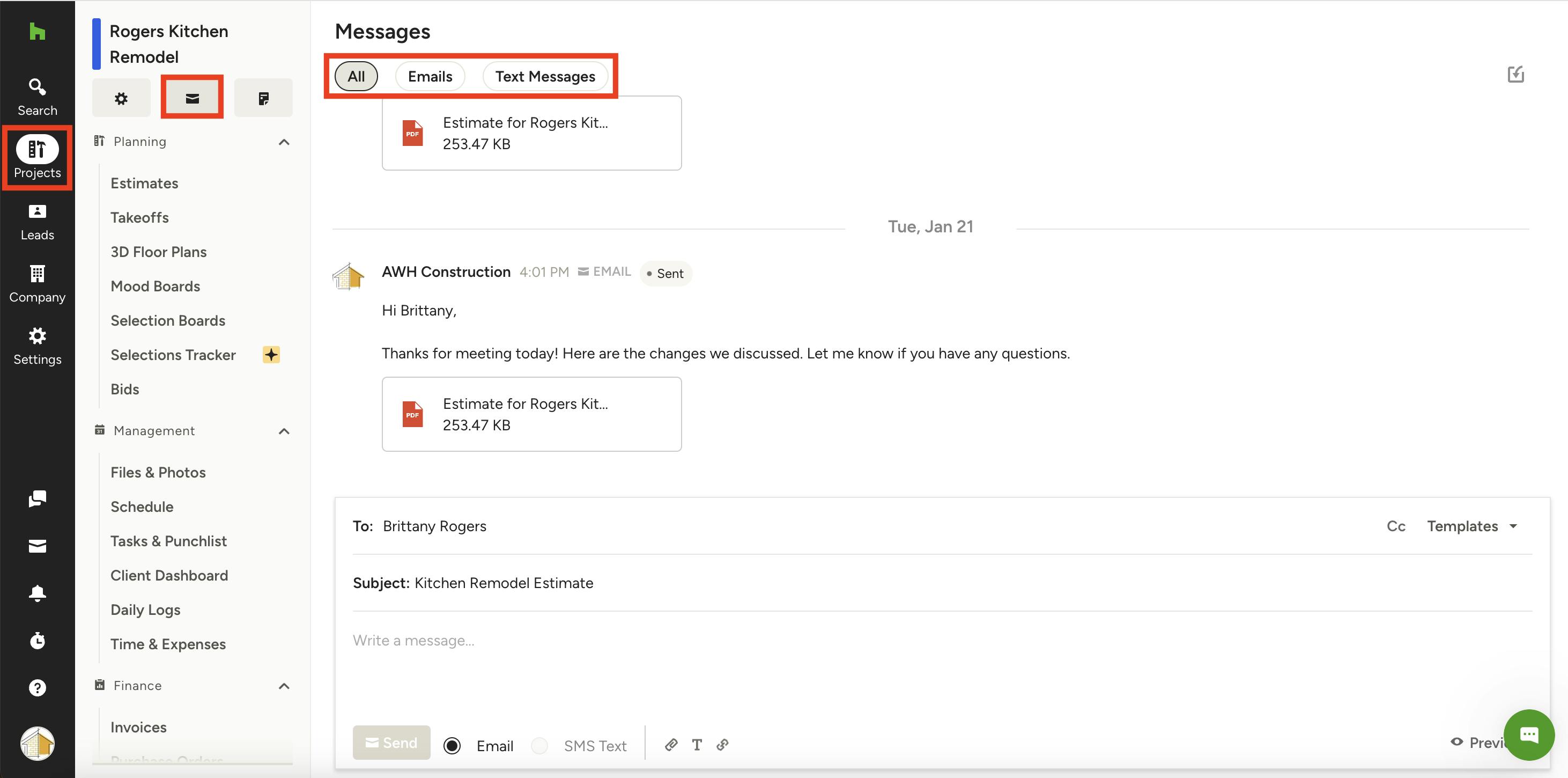Screen dimensions: 1568x778
Task: Select the Email radio button
Action: point(452,745)
